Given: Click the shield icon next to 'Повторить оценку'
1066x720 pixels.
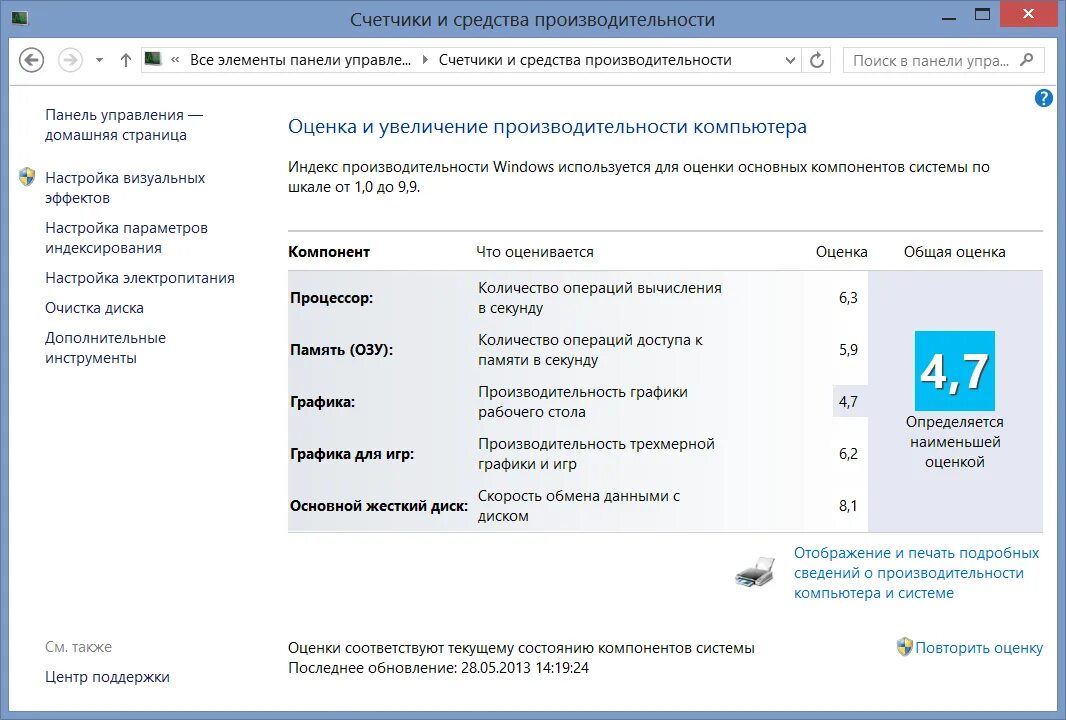Looking at the screenshot, I should 904,647.
